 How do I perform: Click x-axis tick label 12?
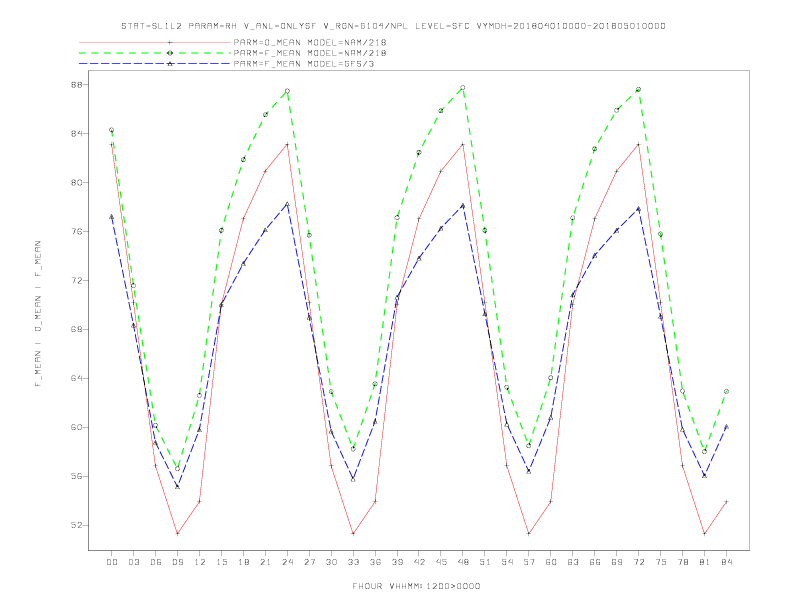pyautogui.click(x=200, y=562)
